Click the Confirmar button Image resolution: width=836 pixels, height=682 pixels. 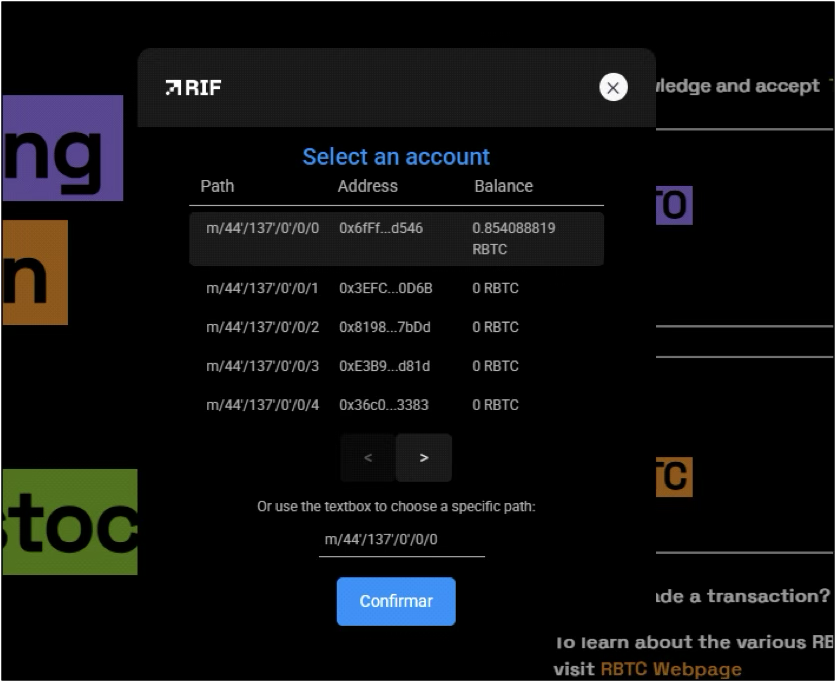pos(396,601)
